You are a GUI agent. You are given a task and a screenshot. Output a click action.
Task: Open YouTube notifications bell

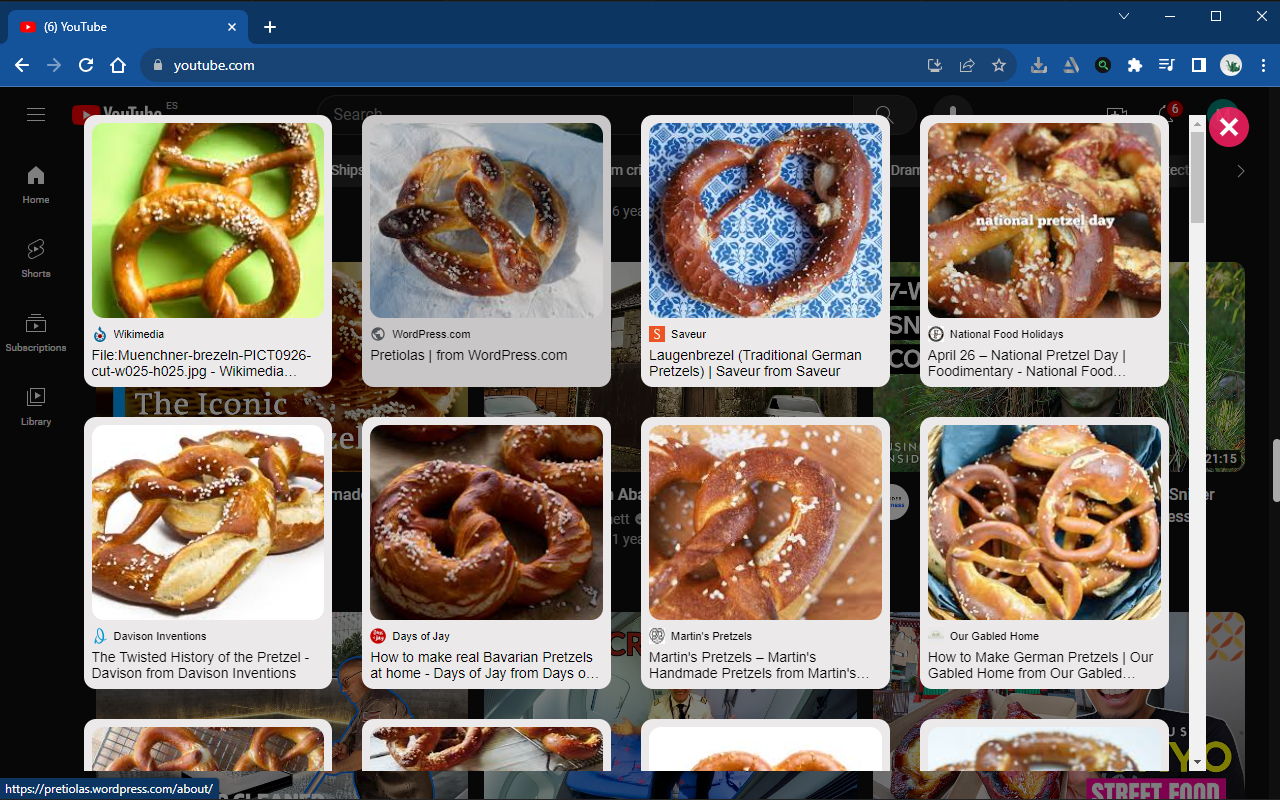click(x=1166, y=115)
